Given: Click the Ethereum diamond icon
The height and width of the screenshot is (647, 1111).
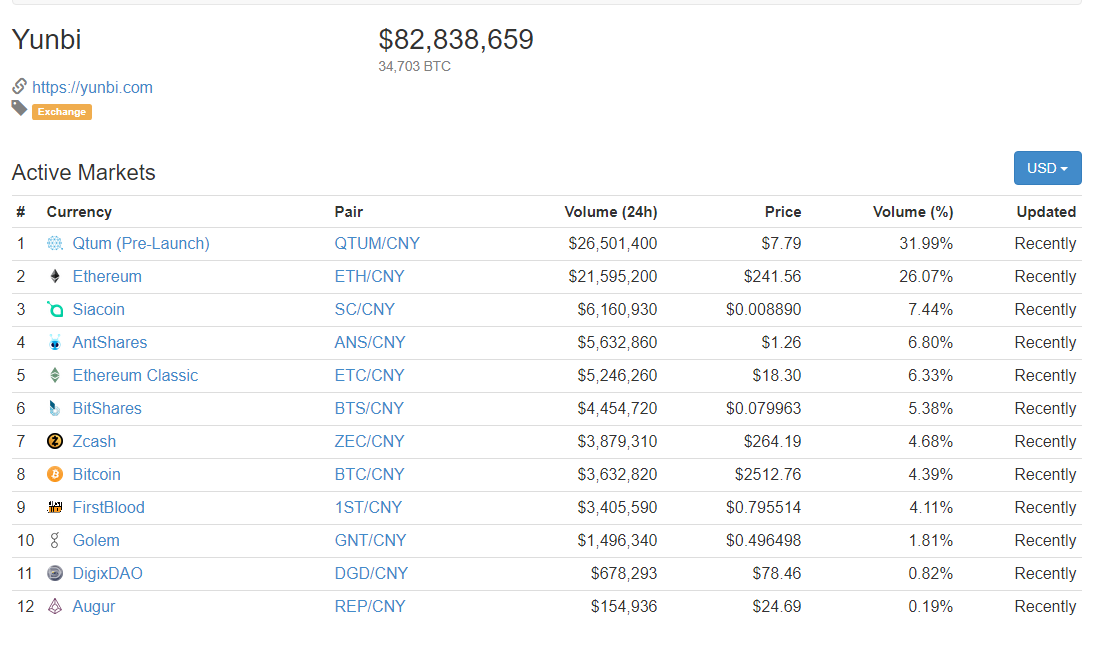Looking at the screenshot, I should click(55, 276).
